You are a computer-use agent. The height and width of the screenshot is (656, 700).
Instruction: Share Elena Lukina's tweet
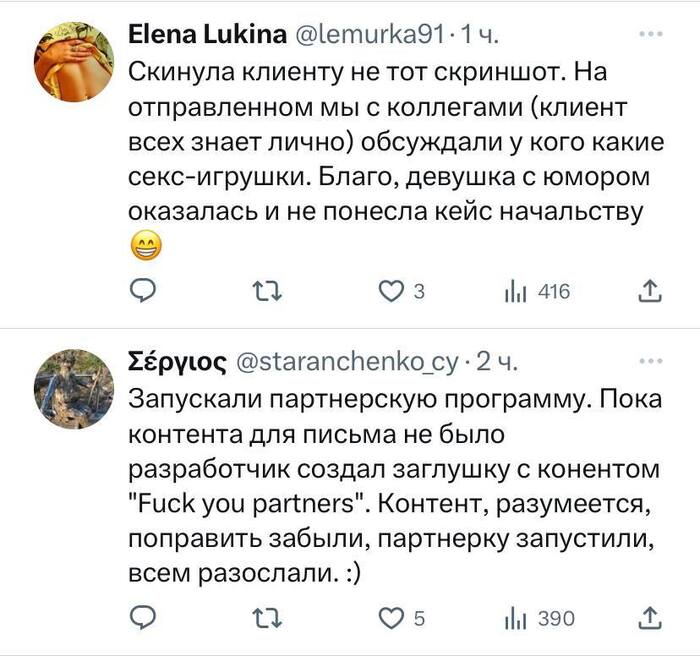tap(649, 291)
